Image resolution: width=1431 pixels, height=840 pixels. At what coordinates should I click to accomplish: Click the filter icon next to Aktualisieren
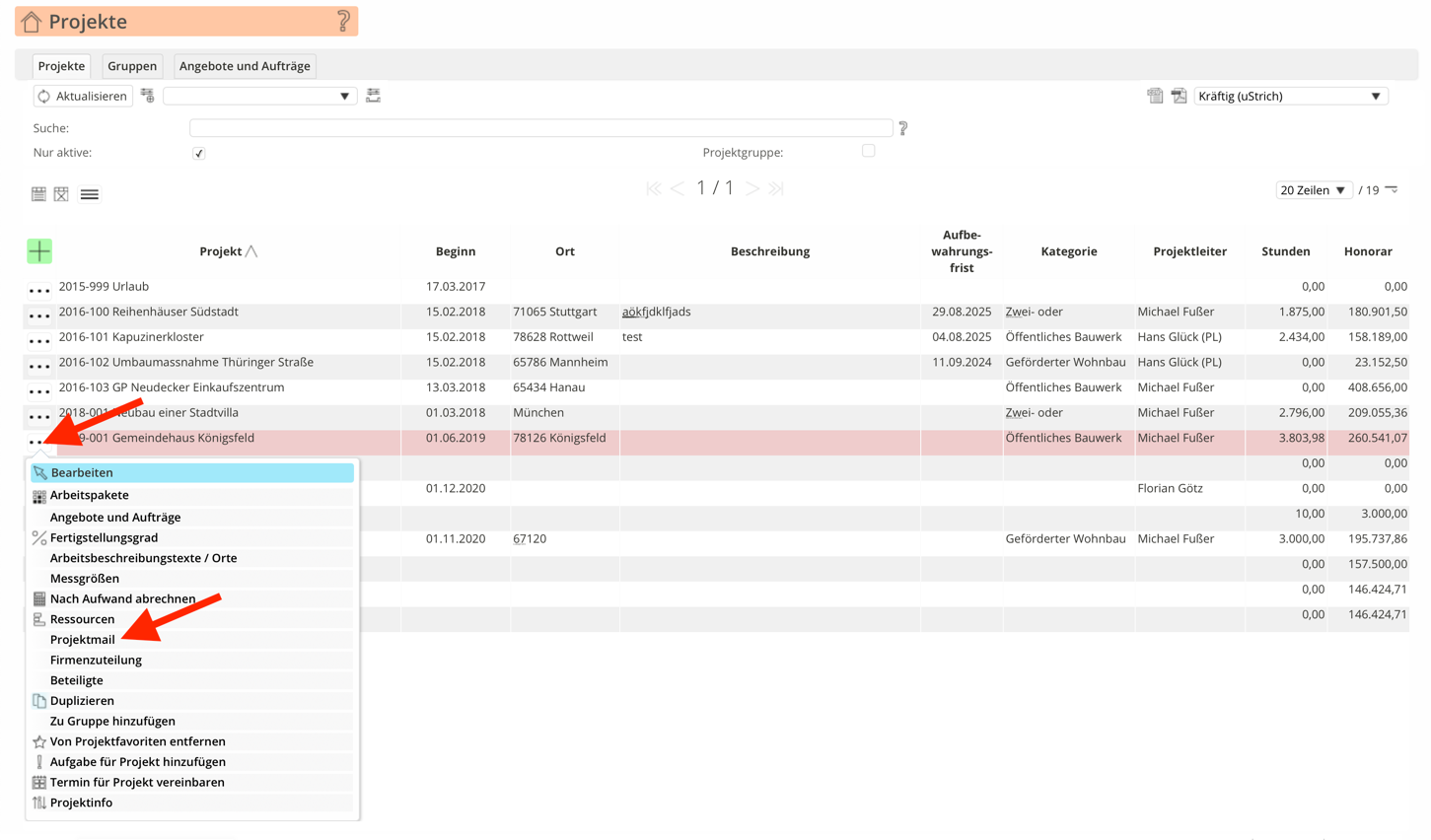146,96
